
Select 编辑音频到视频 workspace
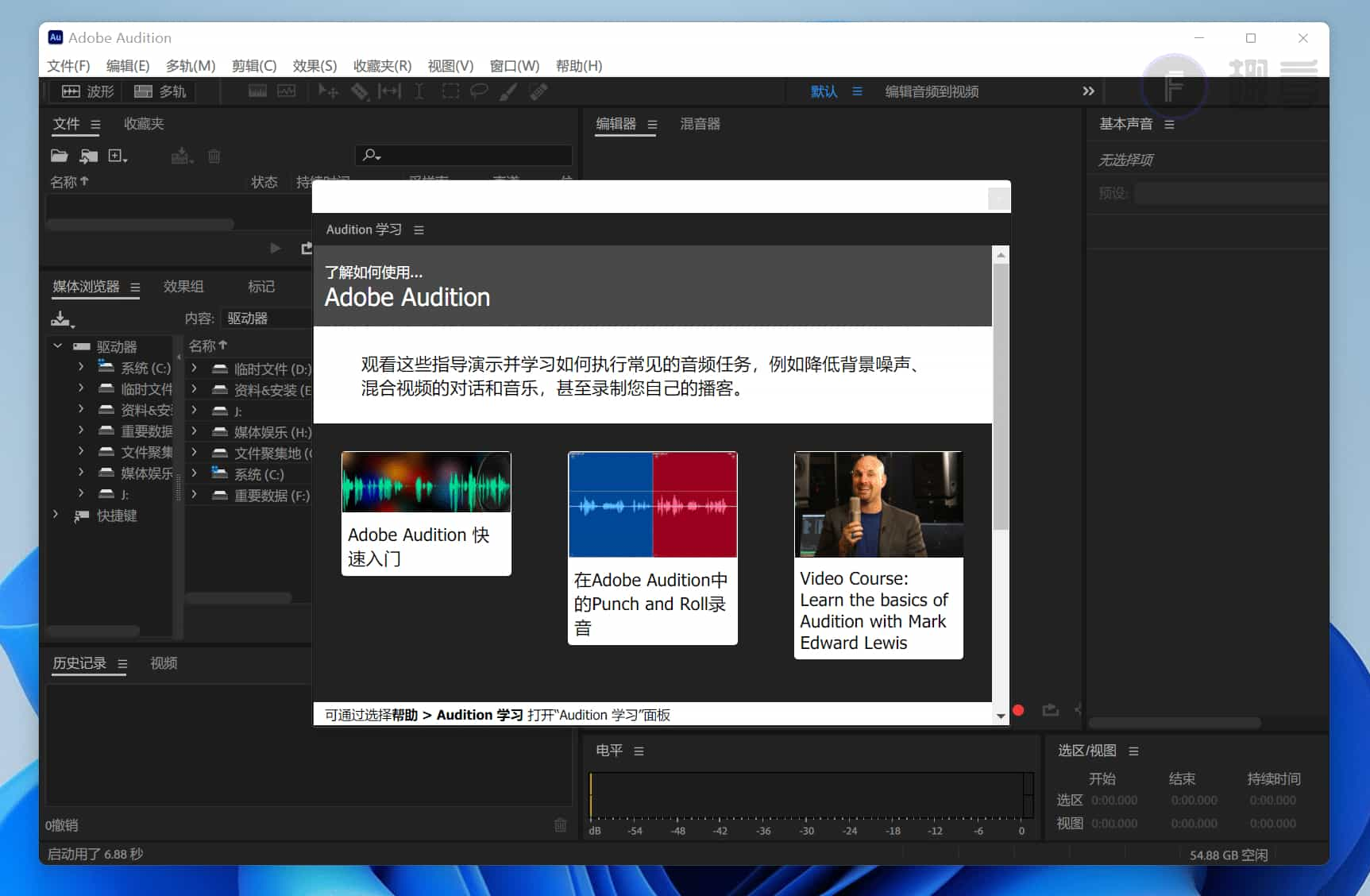[x=932, y=91]
